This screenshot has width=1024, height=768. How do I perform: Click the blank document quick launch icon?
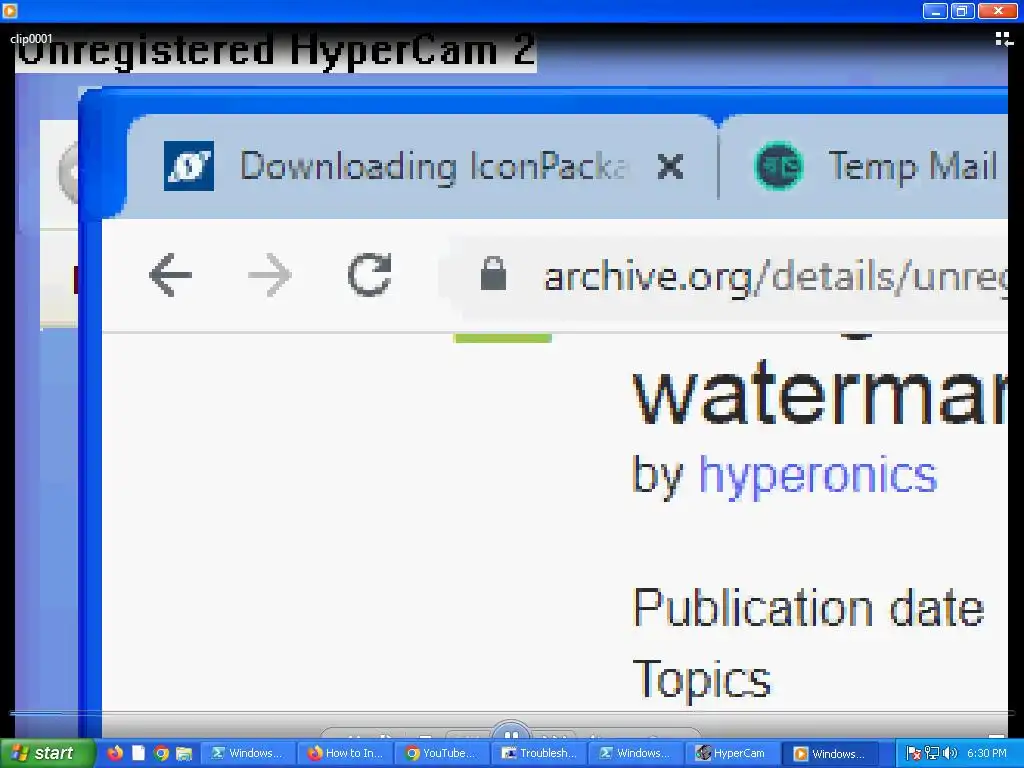138,753
